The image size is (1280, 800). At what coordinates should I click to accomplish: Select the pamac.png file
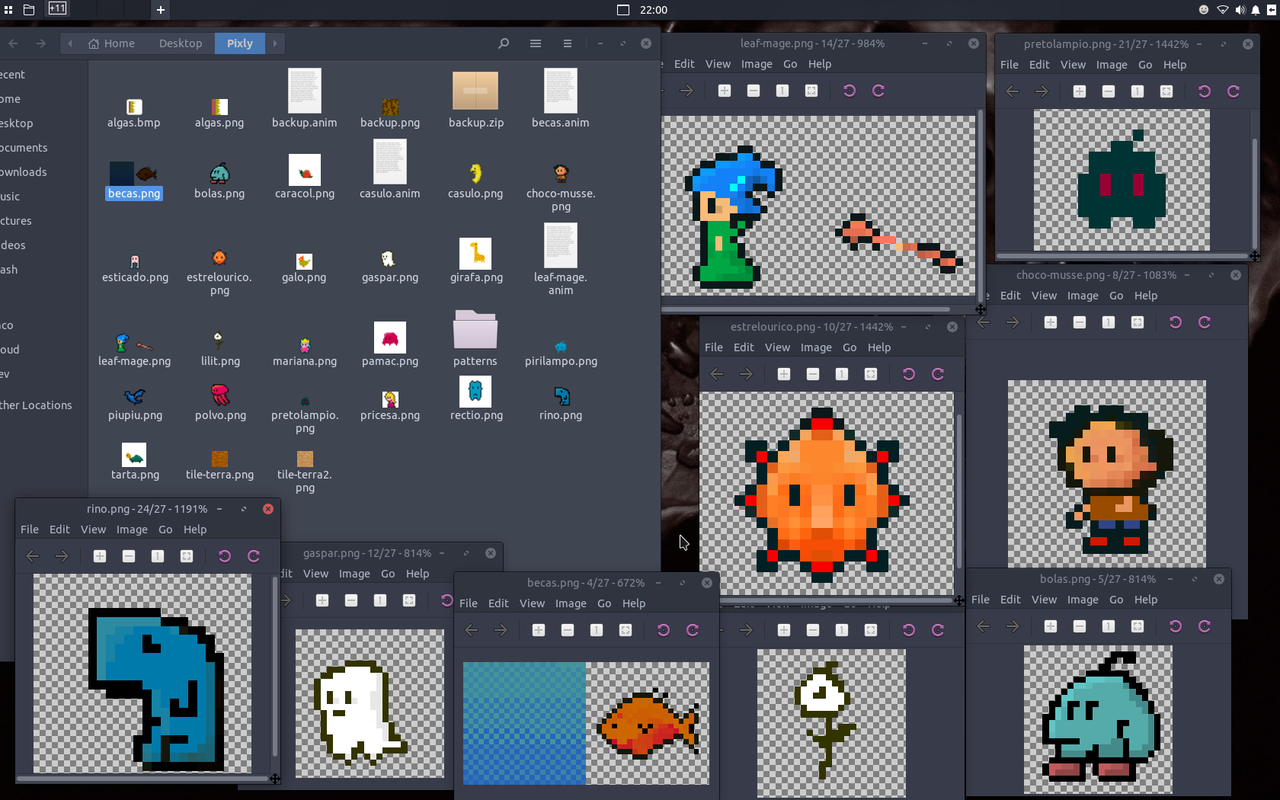[x=390, y=344]
